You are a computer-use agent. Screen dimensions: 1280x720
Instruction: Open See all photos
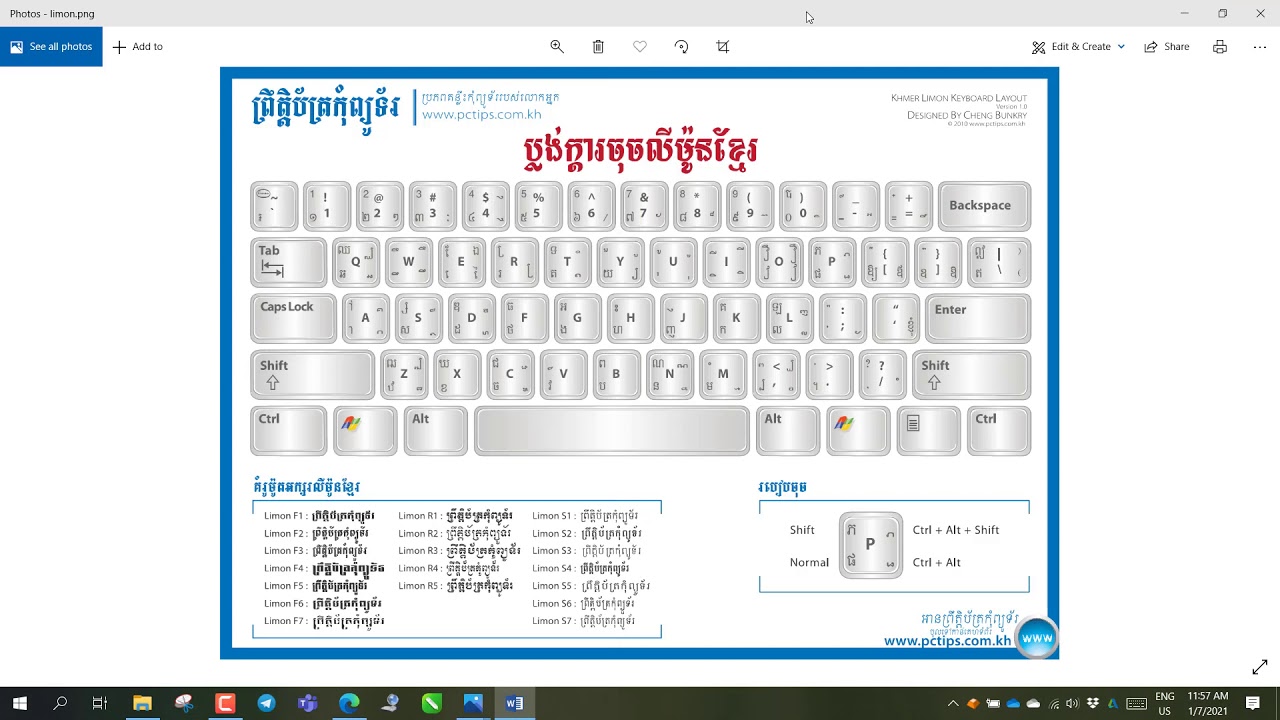pyautogui.click(x=51, y=47)
